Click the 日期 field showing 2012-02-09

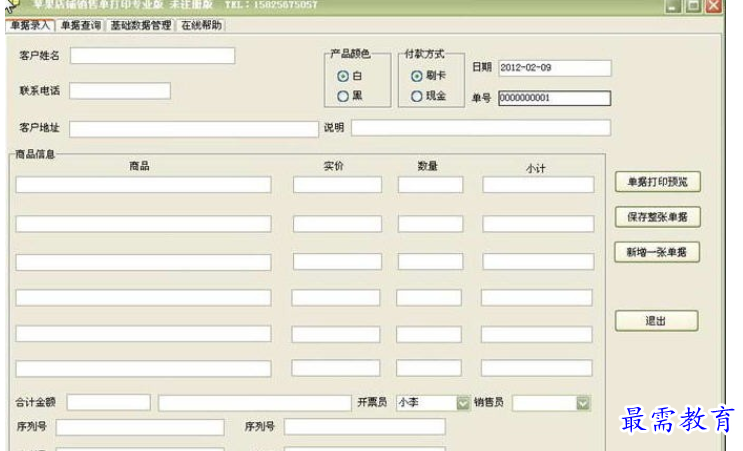(x=555, y=68)
